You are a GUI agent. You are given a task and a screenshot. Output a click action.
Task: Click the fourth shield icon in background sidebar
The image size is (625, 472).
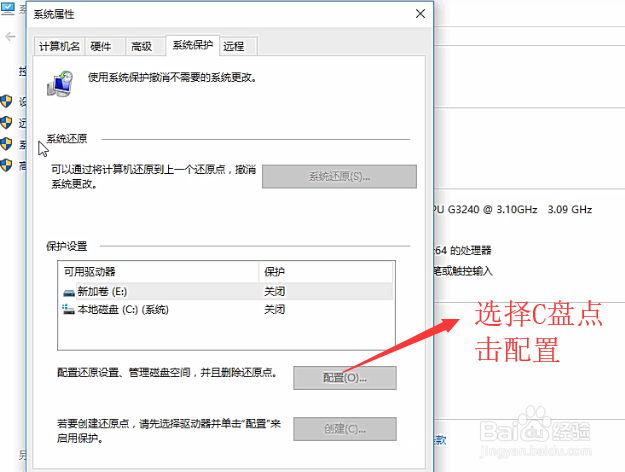6,165
